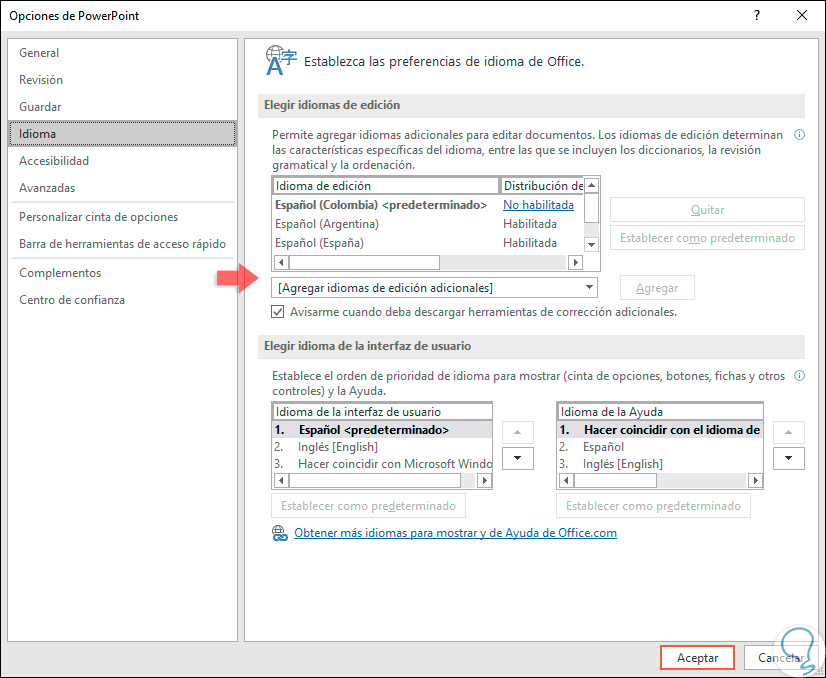Close the Opciones de PowerPoint dialog
This screenshot has height=678, width=826.
tap(802, 15)
